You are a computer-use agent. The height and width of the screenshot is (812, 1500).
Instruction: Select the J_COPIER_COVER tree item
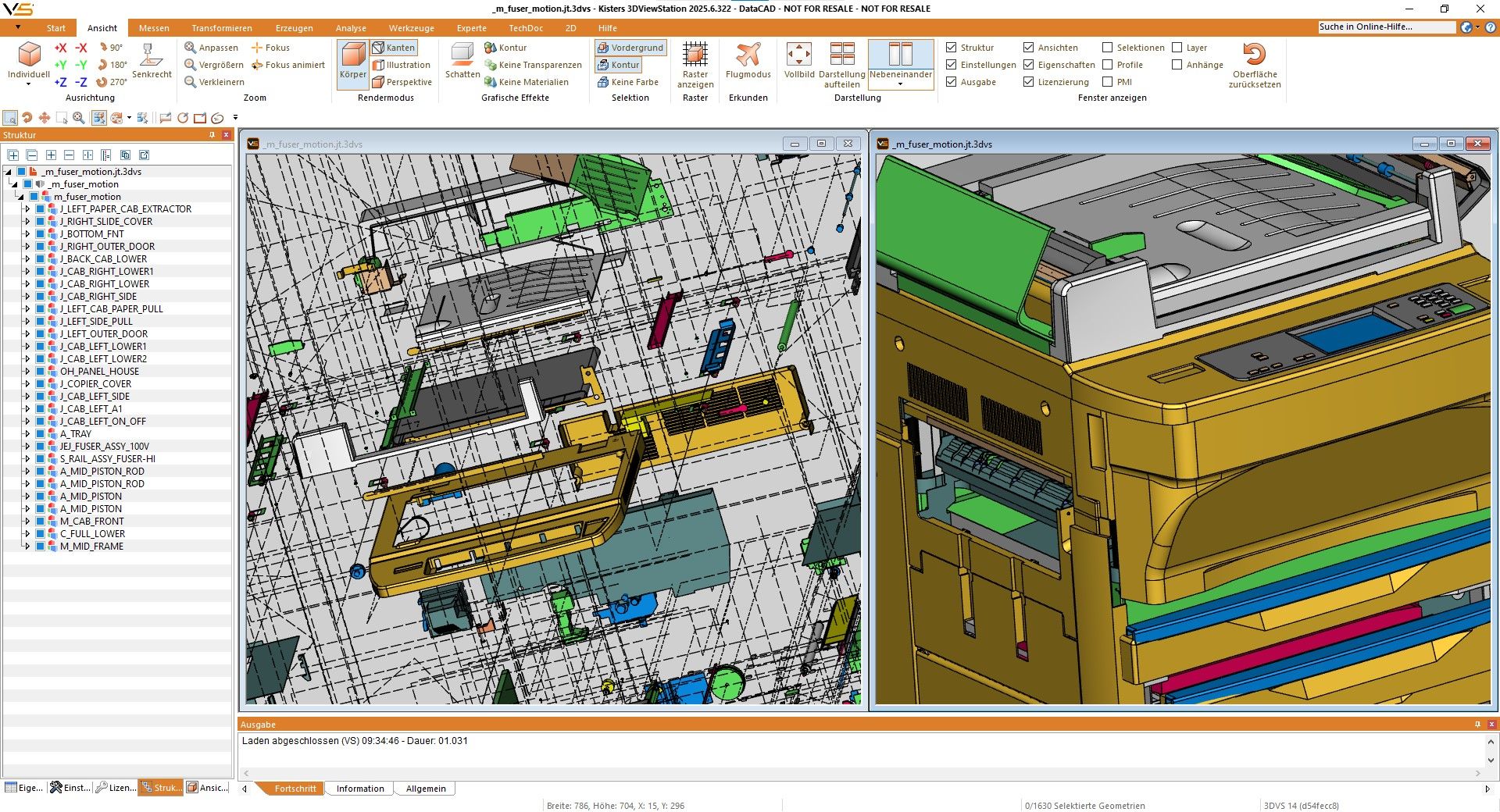point(96,383)
